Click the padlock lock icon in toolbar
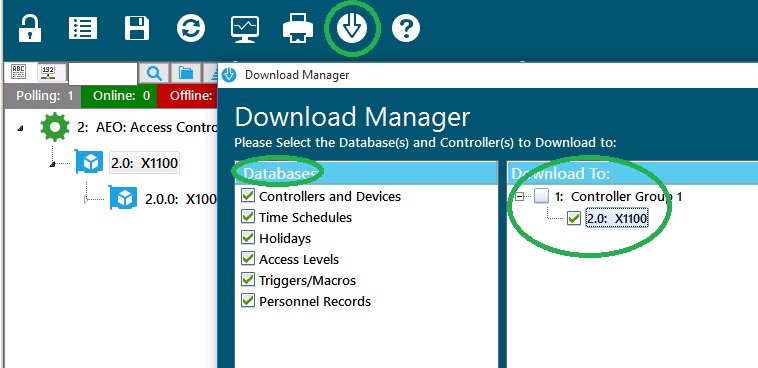This screenshot has width=758, height=368. coord(30,28)
